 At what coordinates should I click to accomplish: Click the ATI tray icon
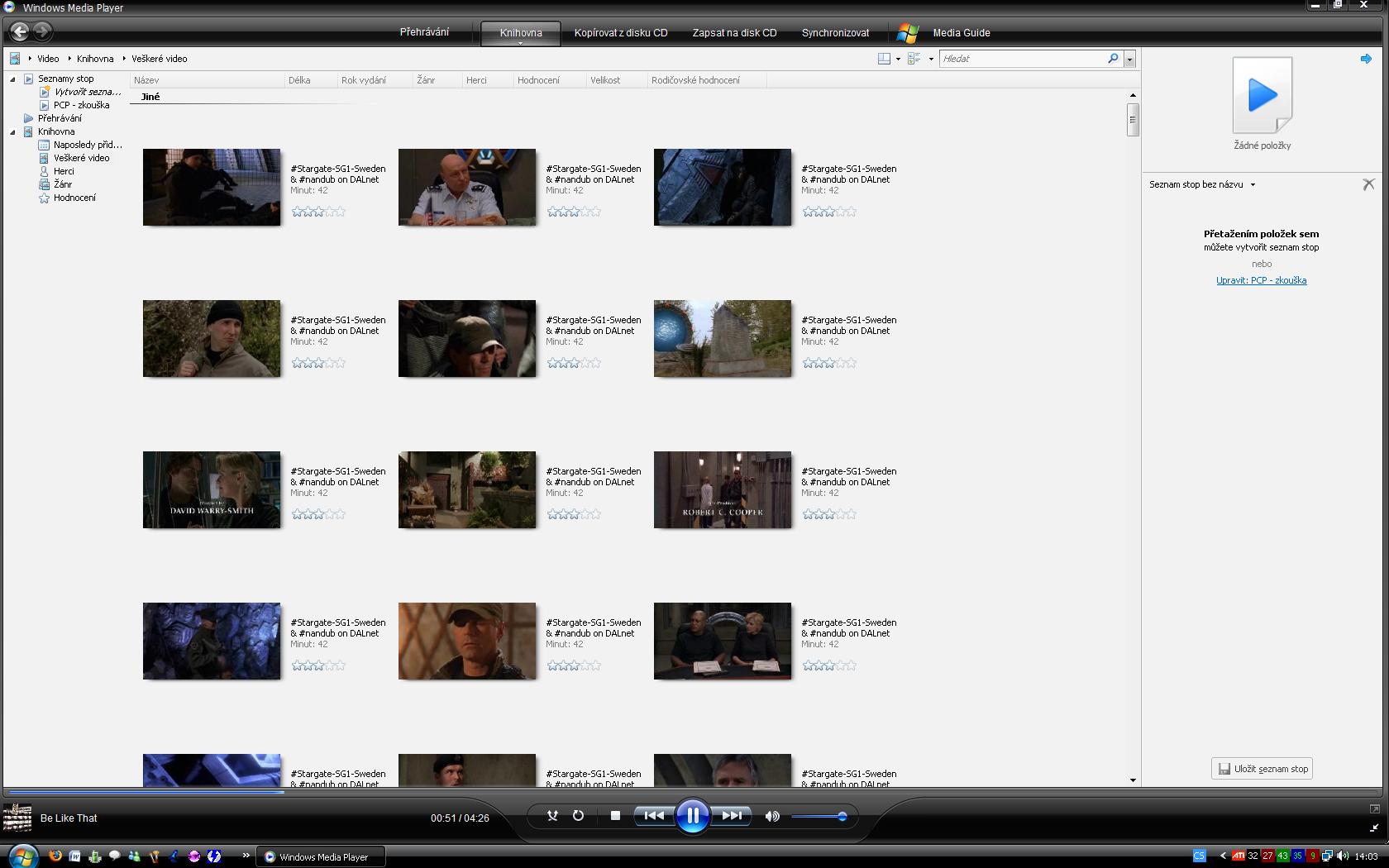coord(1238,856)
